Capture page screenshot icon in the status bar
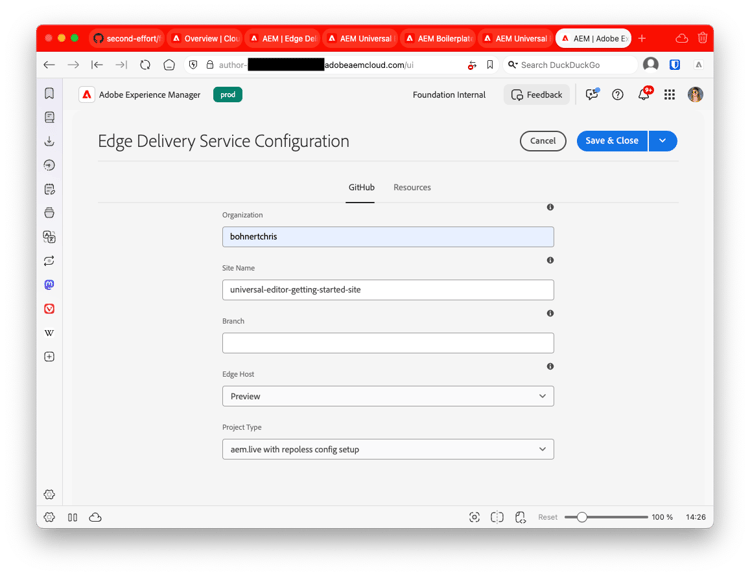Screen dimensions: 750x576 coord(474,517)
